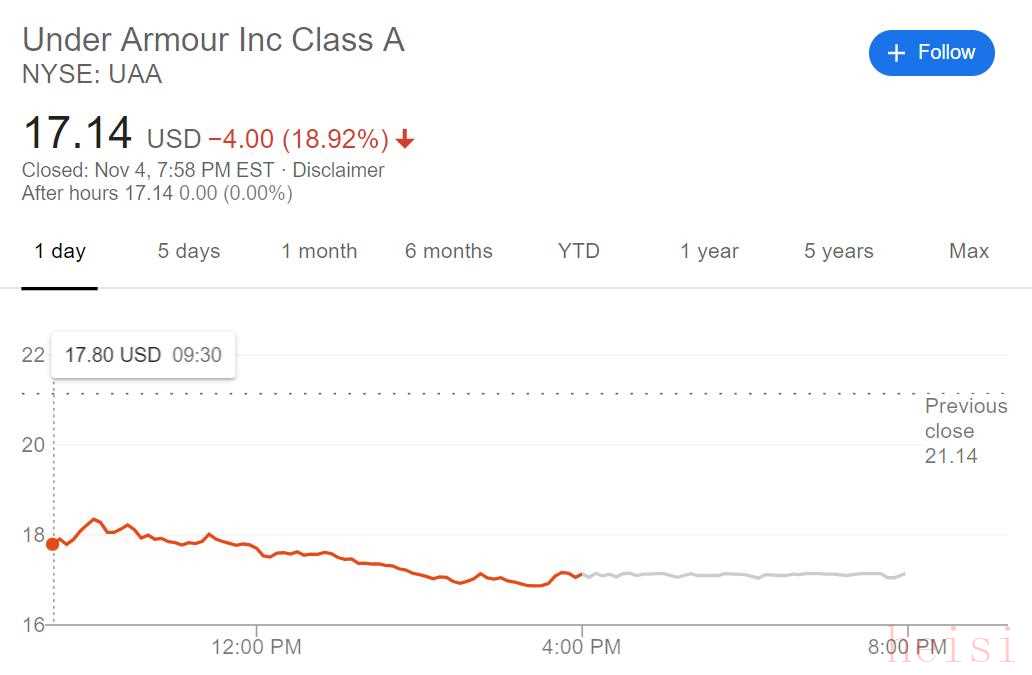Screen dimensions: 1032x675
Task: Click the NYSE: UAA ticker text
Action: coord(92,74)
